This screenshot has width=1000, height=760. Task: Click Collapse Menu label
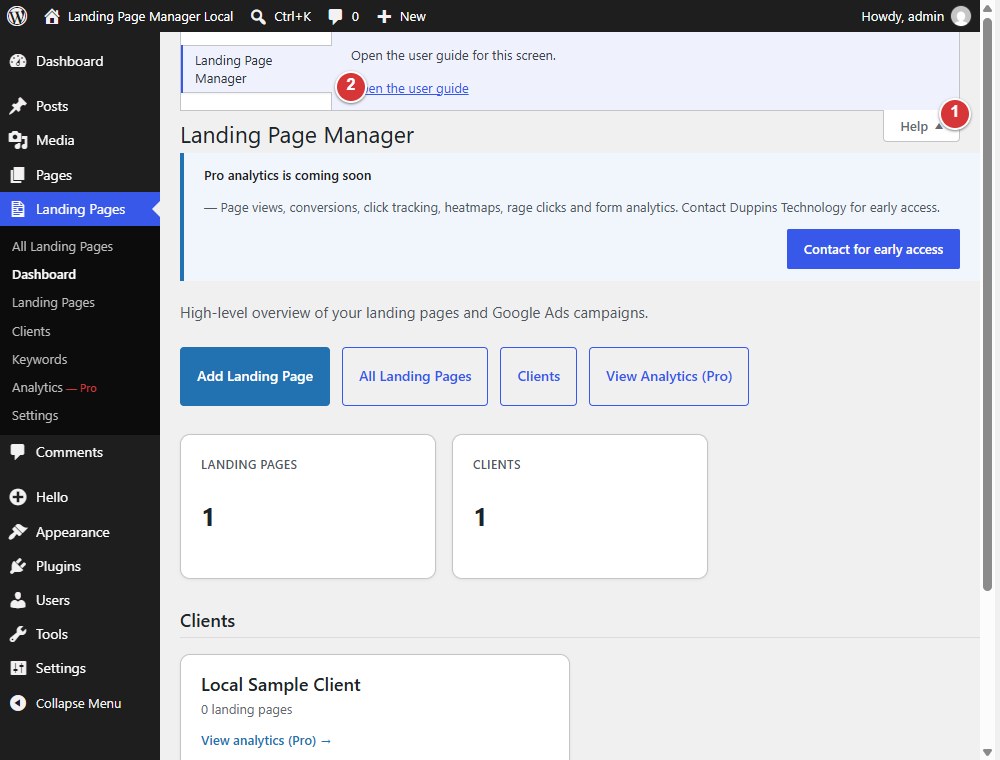[78, 703]
